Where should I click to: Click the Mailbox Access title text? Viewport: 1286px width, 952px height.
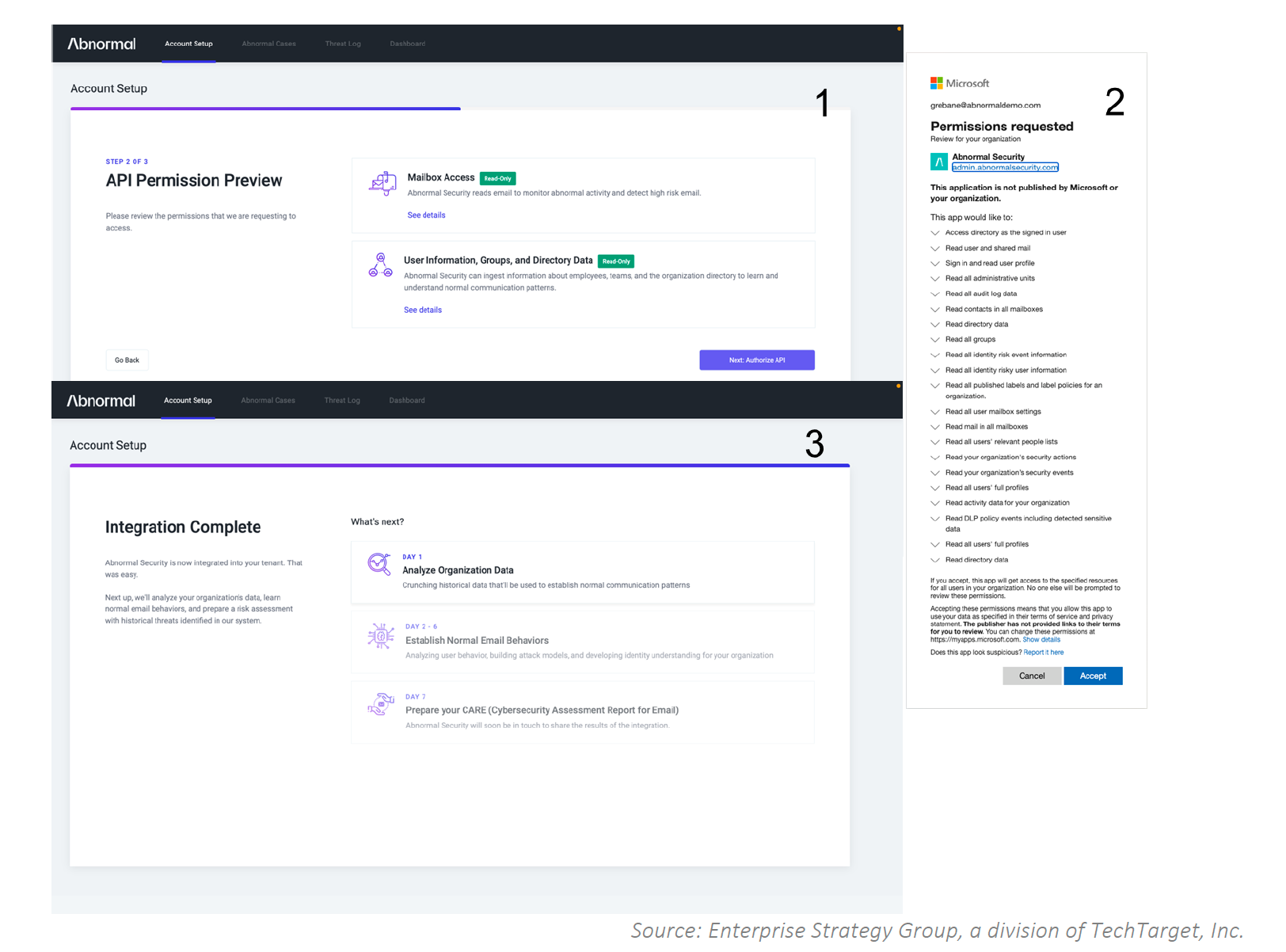click(x=441, y=177)
